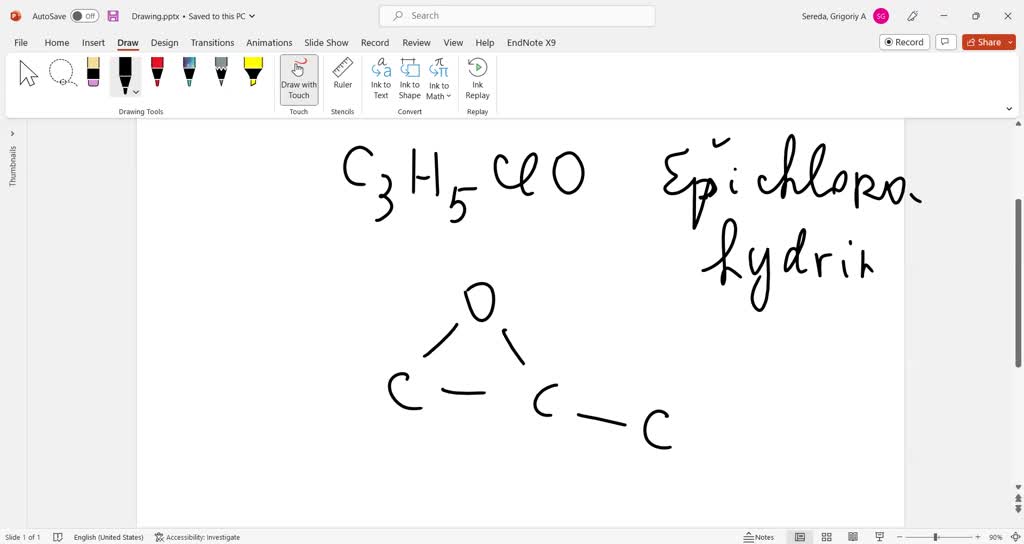Click the scroll down arrow

click(1017, 487)
